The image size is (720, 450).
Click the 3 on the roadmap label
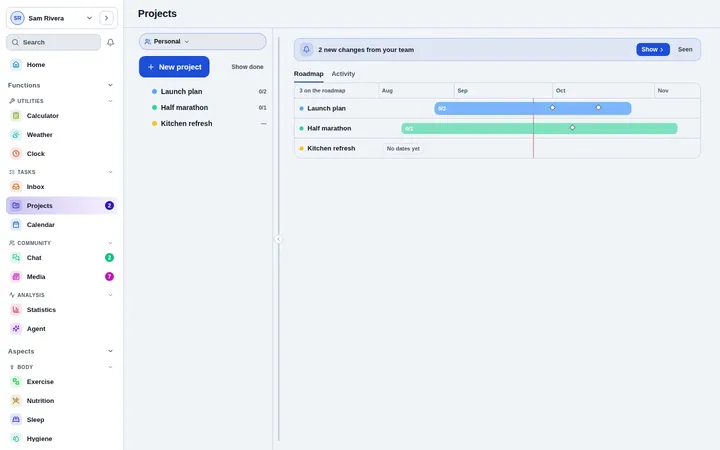[322, 90]
